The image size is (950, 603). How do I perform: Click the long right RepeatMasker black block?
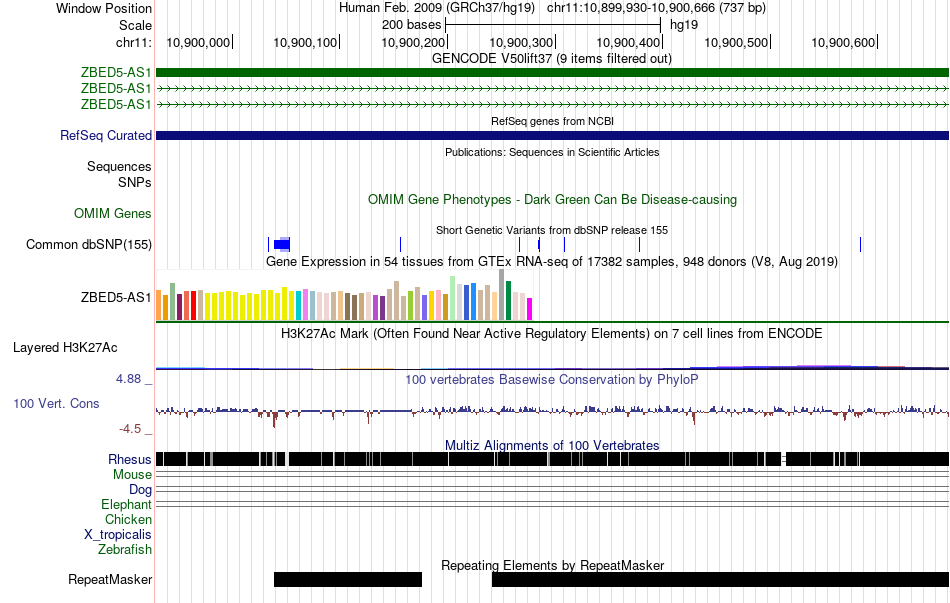click(x=720, y=579)
